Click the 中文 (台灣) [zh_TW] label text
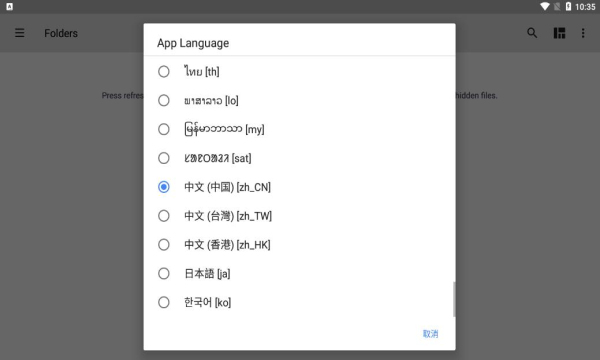The image size is (600, 360). 228,216
